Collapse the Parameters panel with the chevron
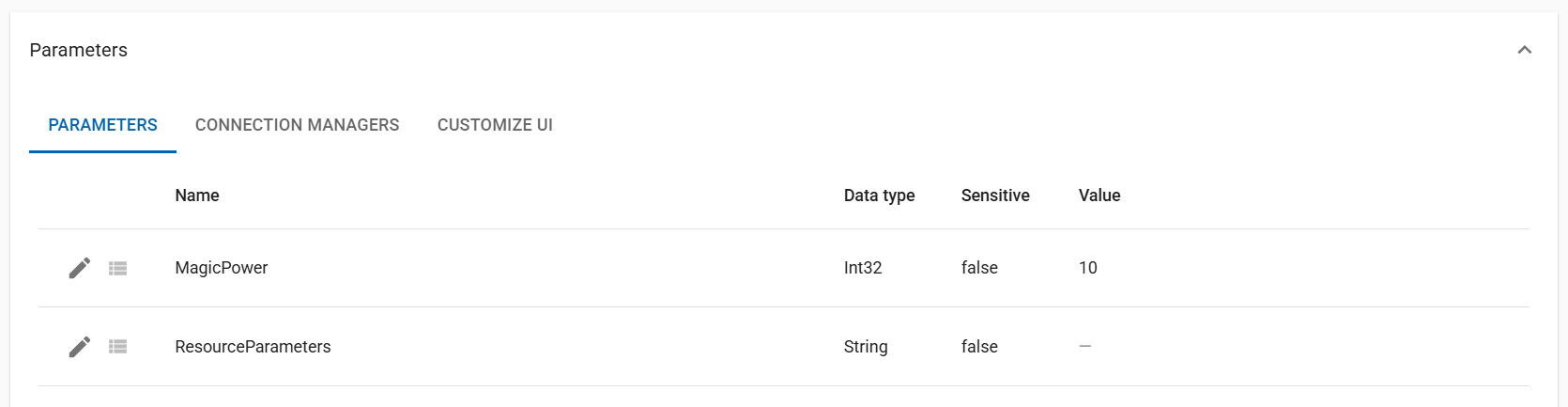 point(1524,50)
